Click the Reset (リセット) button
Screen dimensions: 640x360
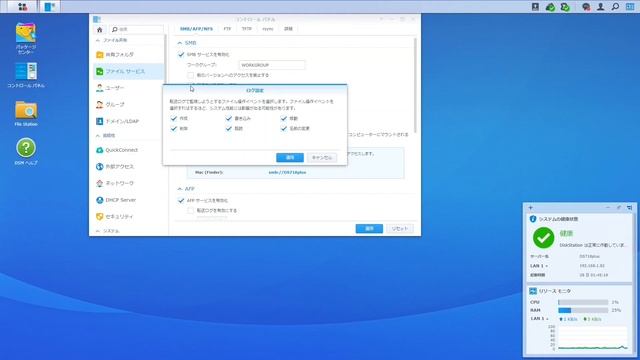click(x=400, y=229)
